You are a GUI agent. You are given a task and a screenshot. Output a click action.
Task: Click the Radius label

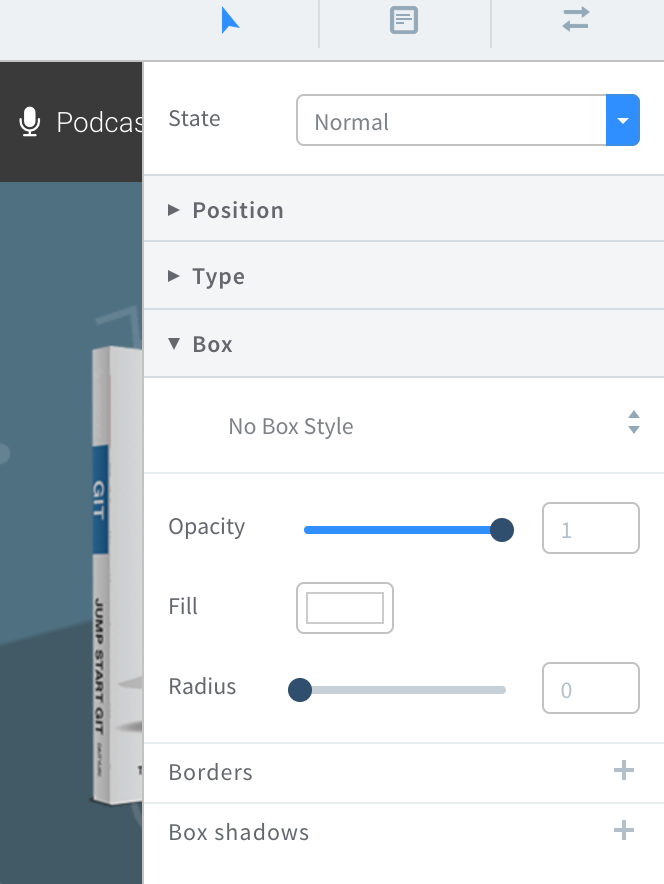(x=202, y=687)
